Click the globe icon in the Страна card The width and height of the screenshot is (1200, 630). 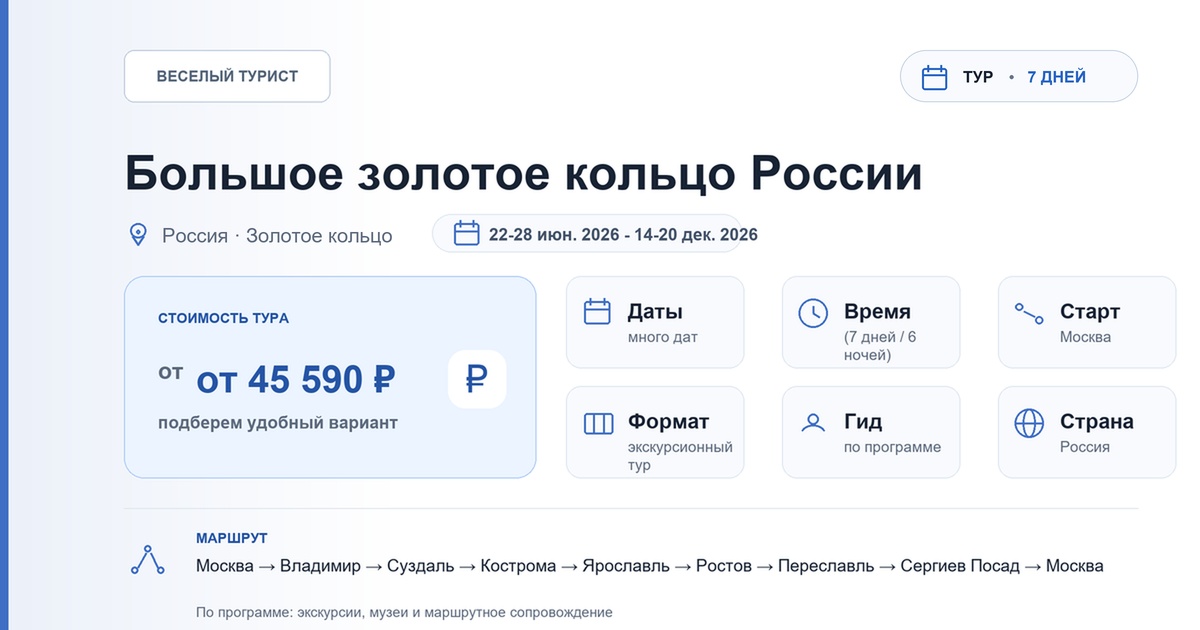tap(1029, 423)
